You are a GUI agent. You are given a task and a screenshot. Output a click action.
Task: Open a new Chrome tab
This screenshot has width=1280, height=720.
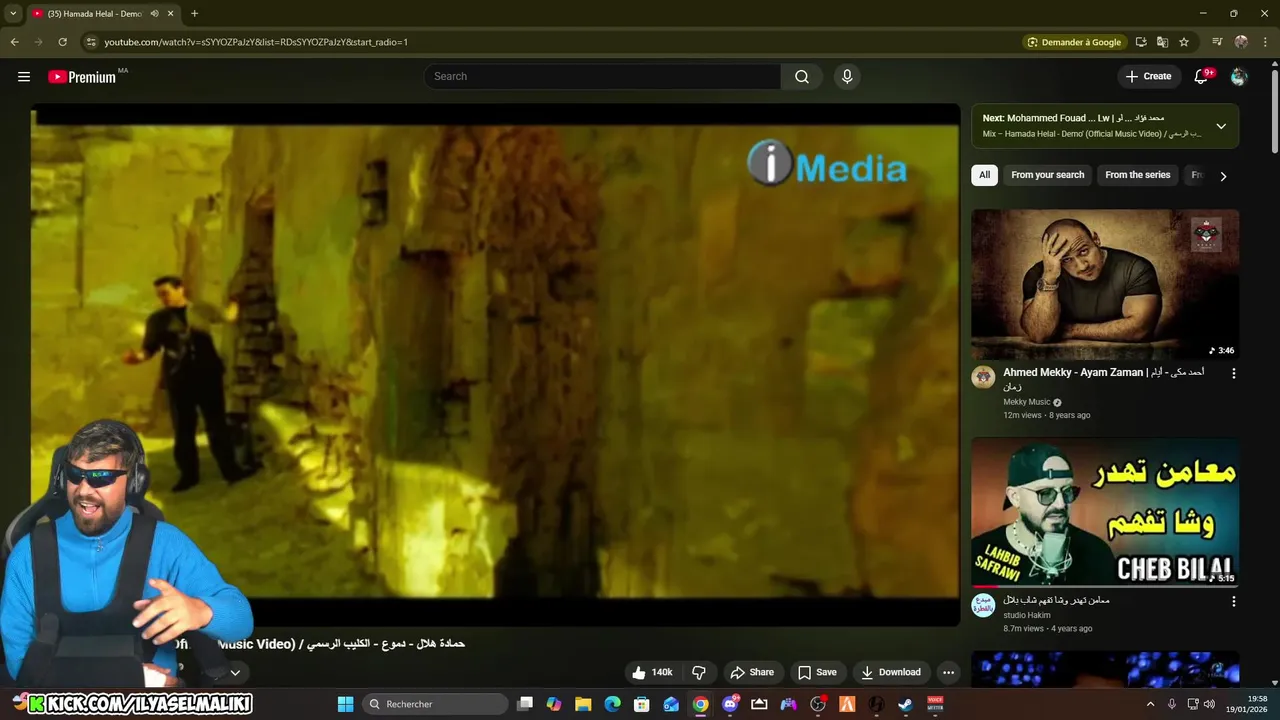(194, 14)
